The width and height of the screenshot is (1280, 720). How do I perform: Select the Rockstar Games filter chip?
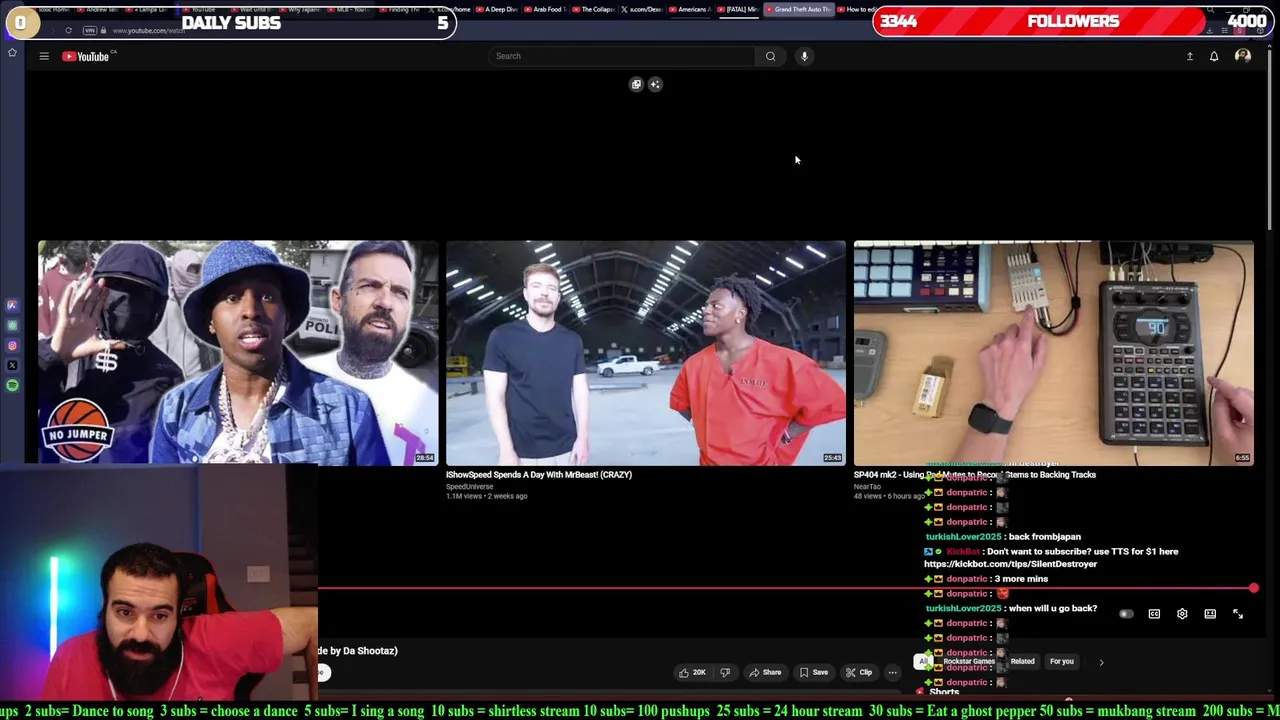pos(968,661)
